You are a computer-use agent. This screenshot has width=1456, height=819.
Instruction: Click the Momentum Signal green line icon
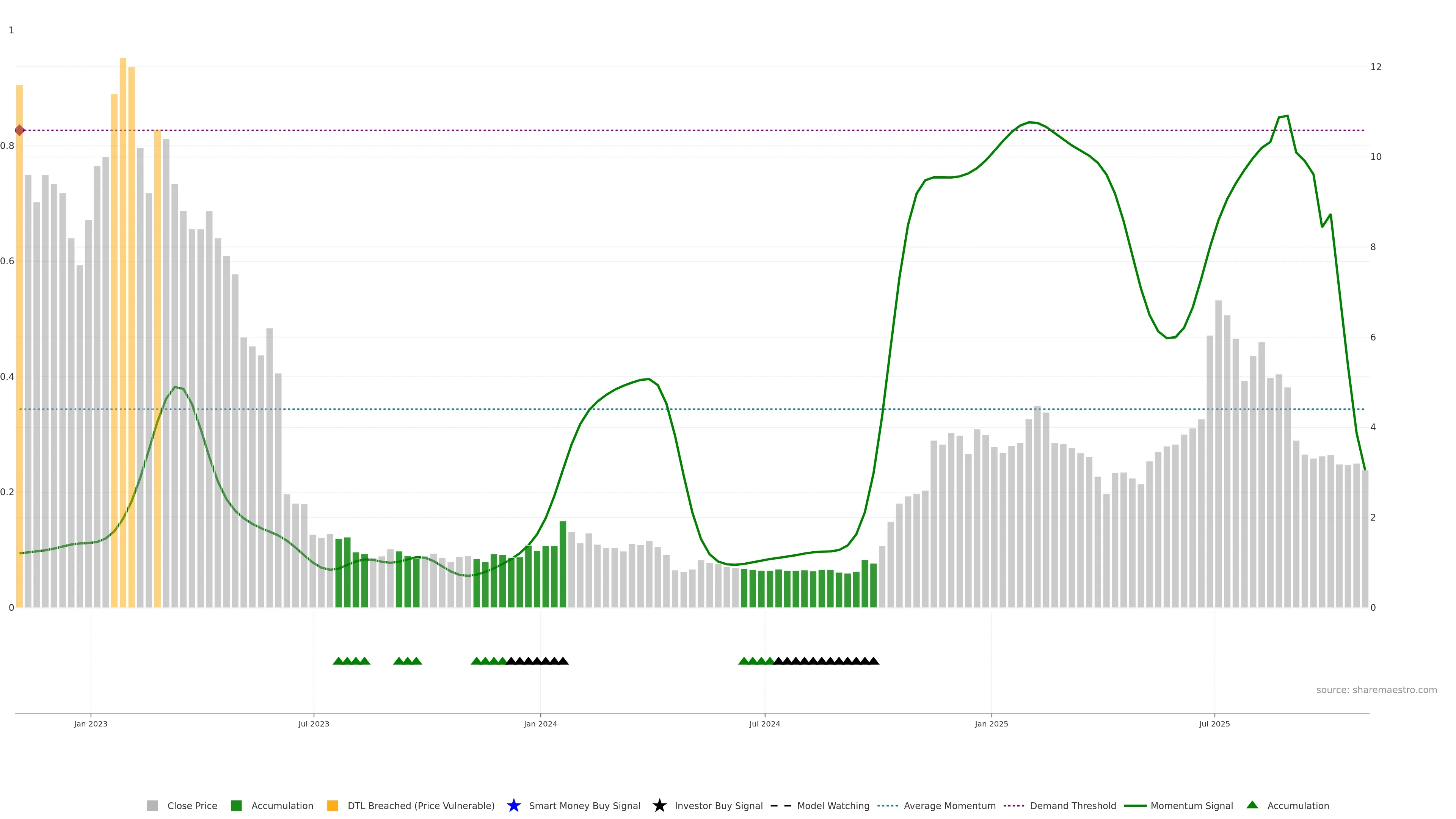[x=1135, y=805]
